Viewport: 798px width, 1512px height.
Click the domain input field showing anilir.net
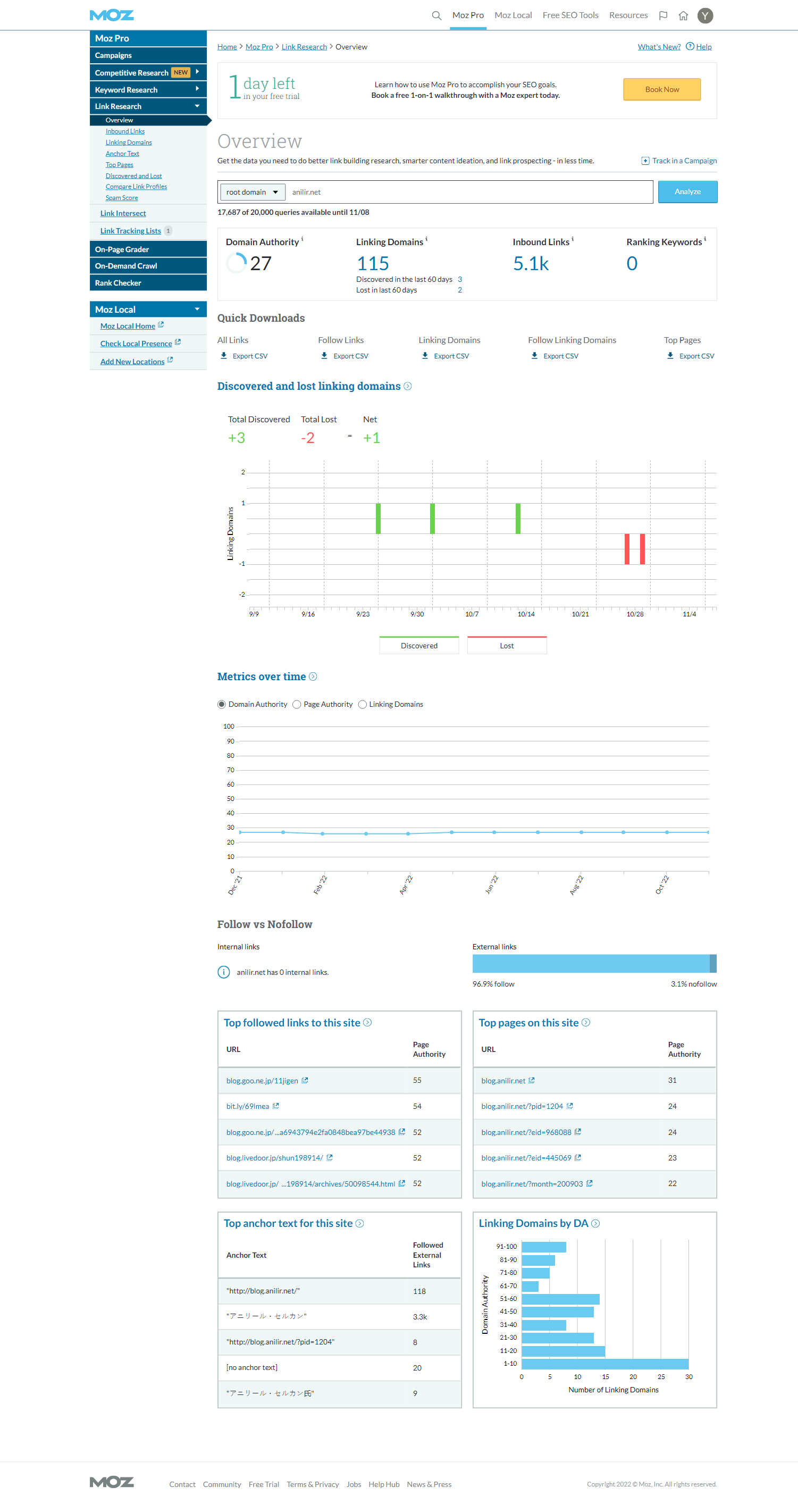click(469, 192)
